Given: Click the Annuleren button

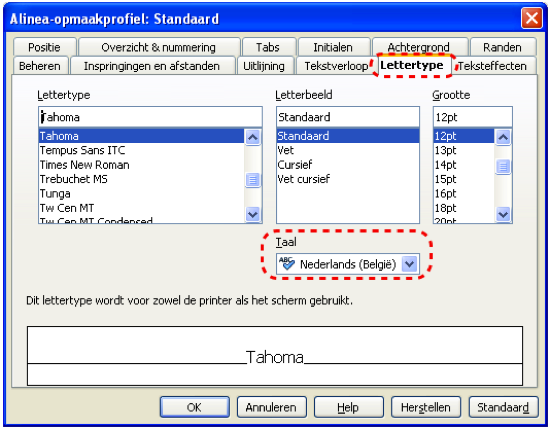Looking at the screenshot, I should tap(271, 407).
